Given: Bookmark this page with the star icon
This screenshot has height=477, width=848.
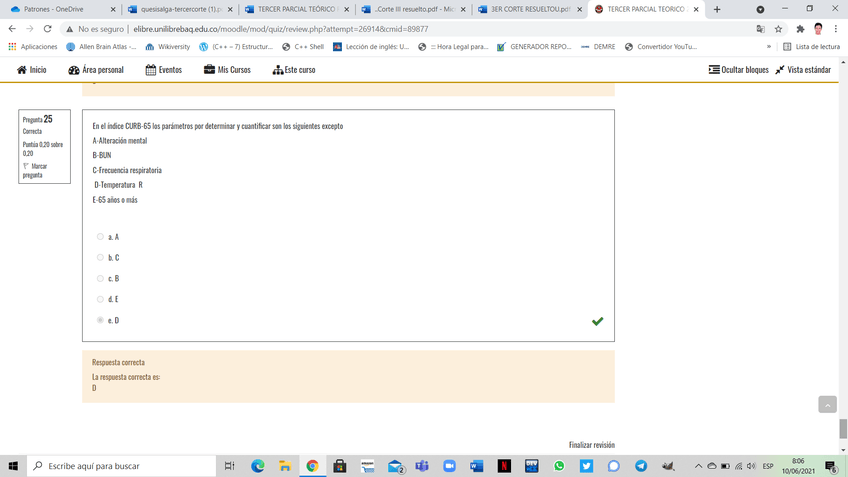Looking at the screenshot, I should pos(778,29).
